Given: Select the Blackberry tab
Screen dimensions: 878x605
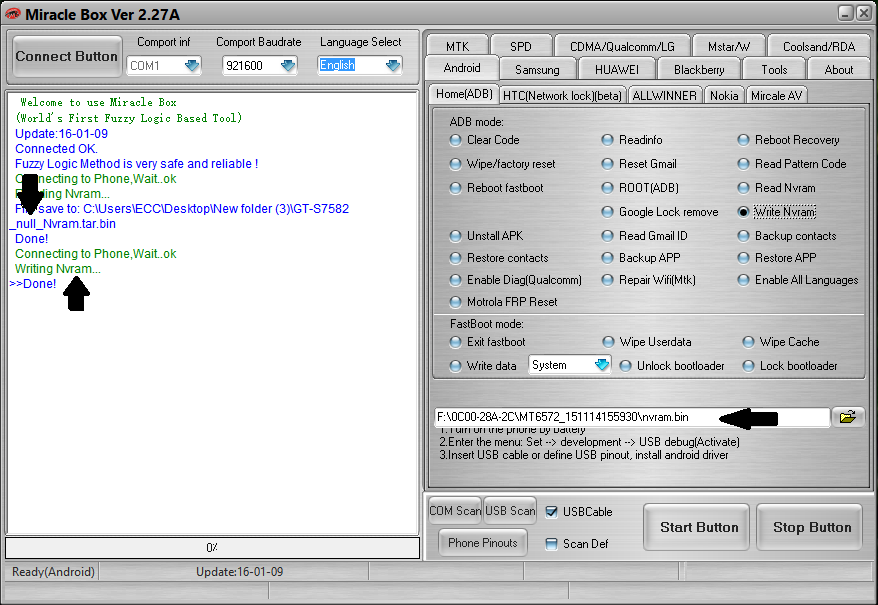Looking at the screenshot, I should [699, 69].
